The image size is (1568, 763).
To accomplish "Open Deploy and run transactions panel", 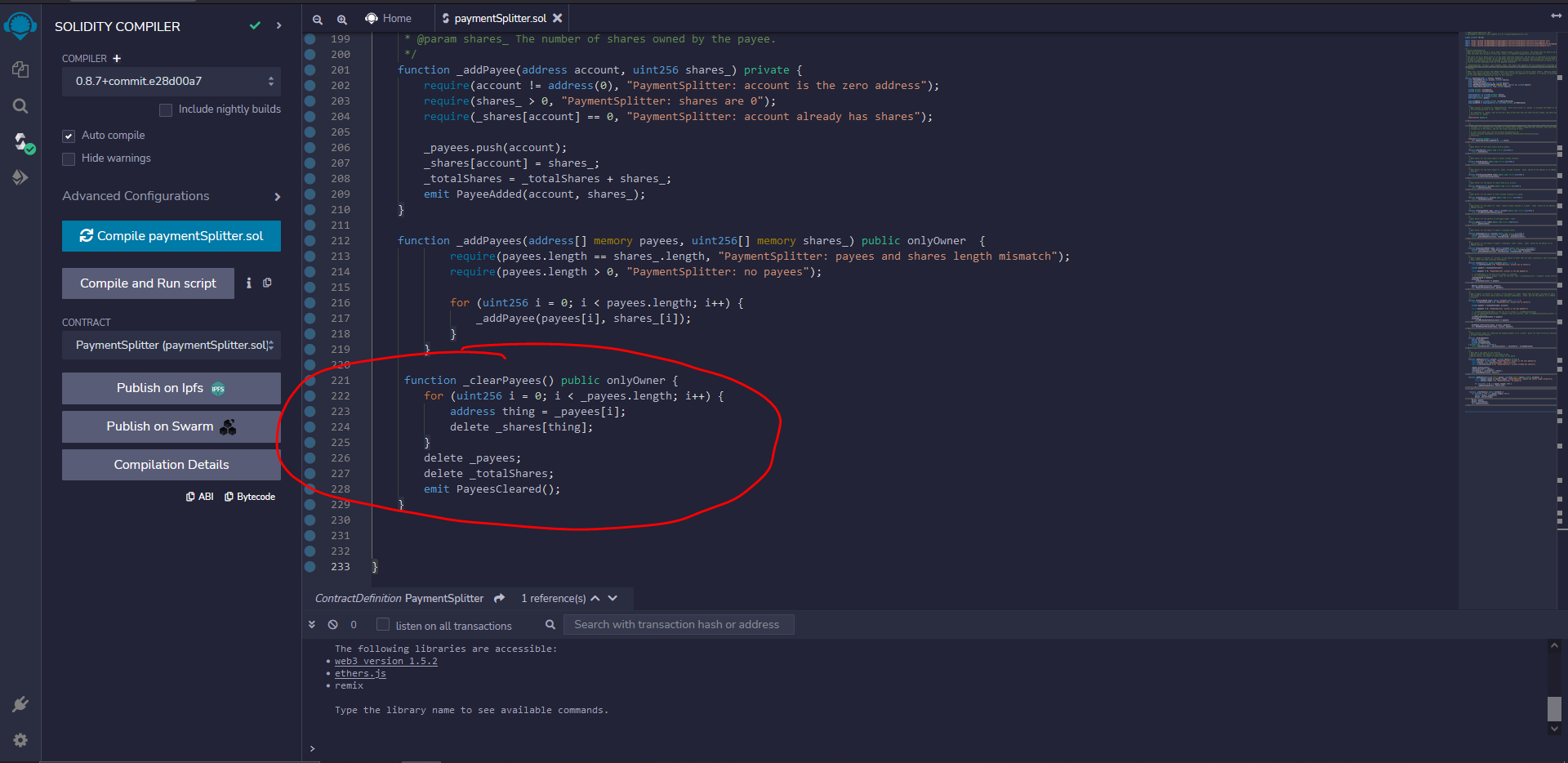I will (x=20, y=177).
